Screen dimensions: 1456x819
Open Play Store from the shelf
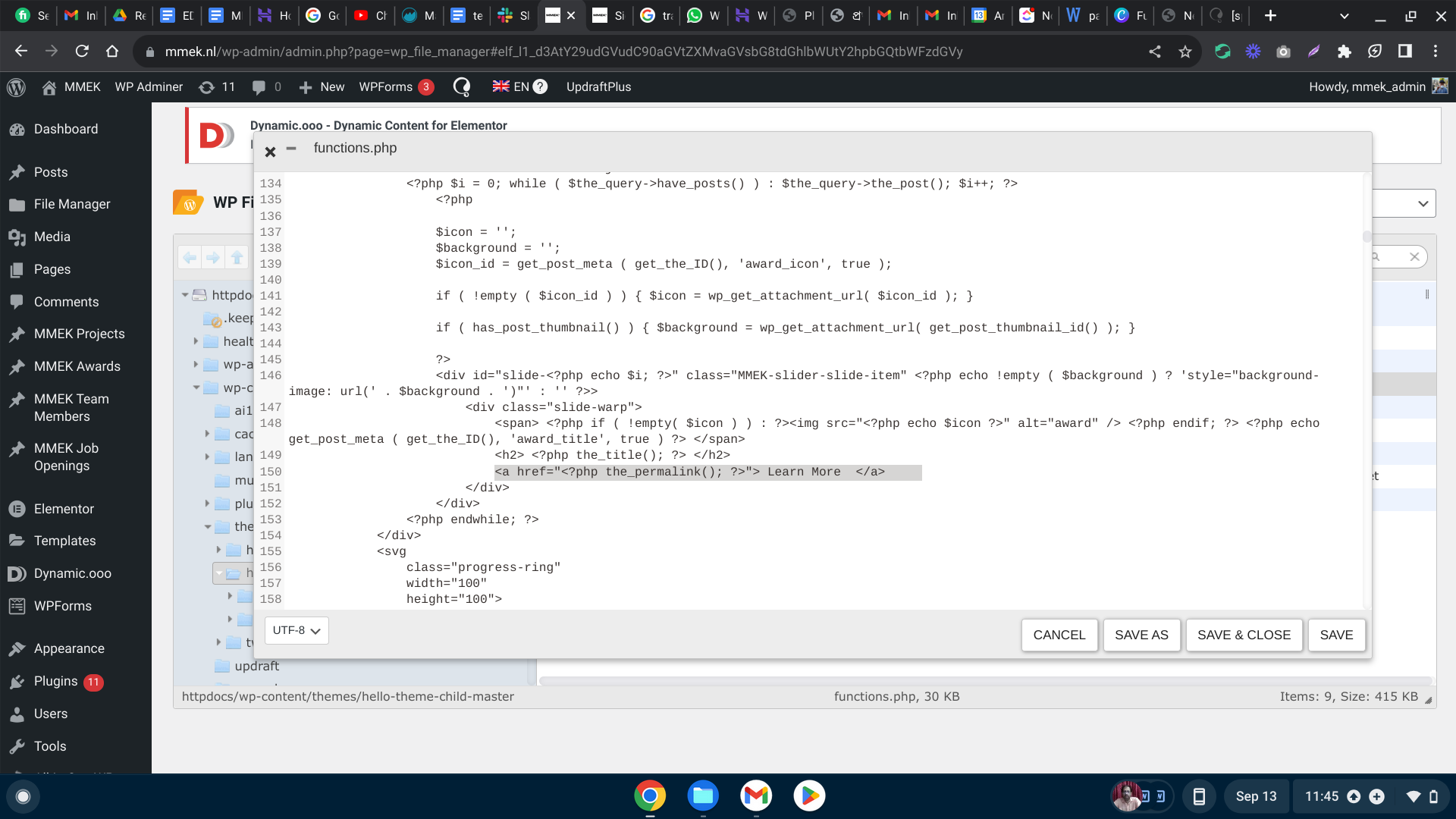(809, 795)
